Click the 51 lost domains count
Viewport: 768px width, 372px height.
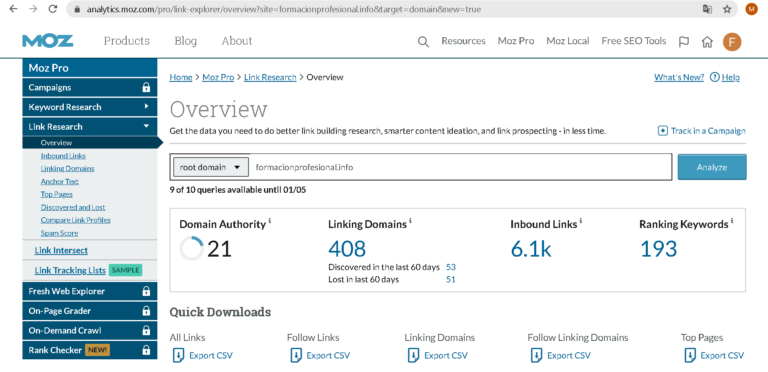pyautogui.click(x=451, y=280)
